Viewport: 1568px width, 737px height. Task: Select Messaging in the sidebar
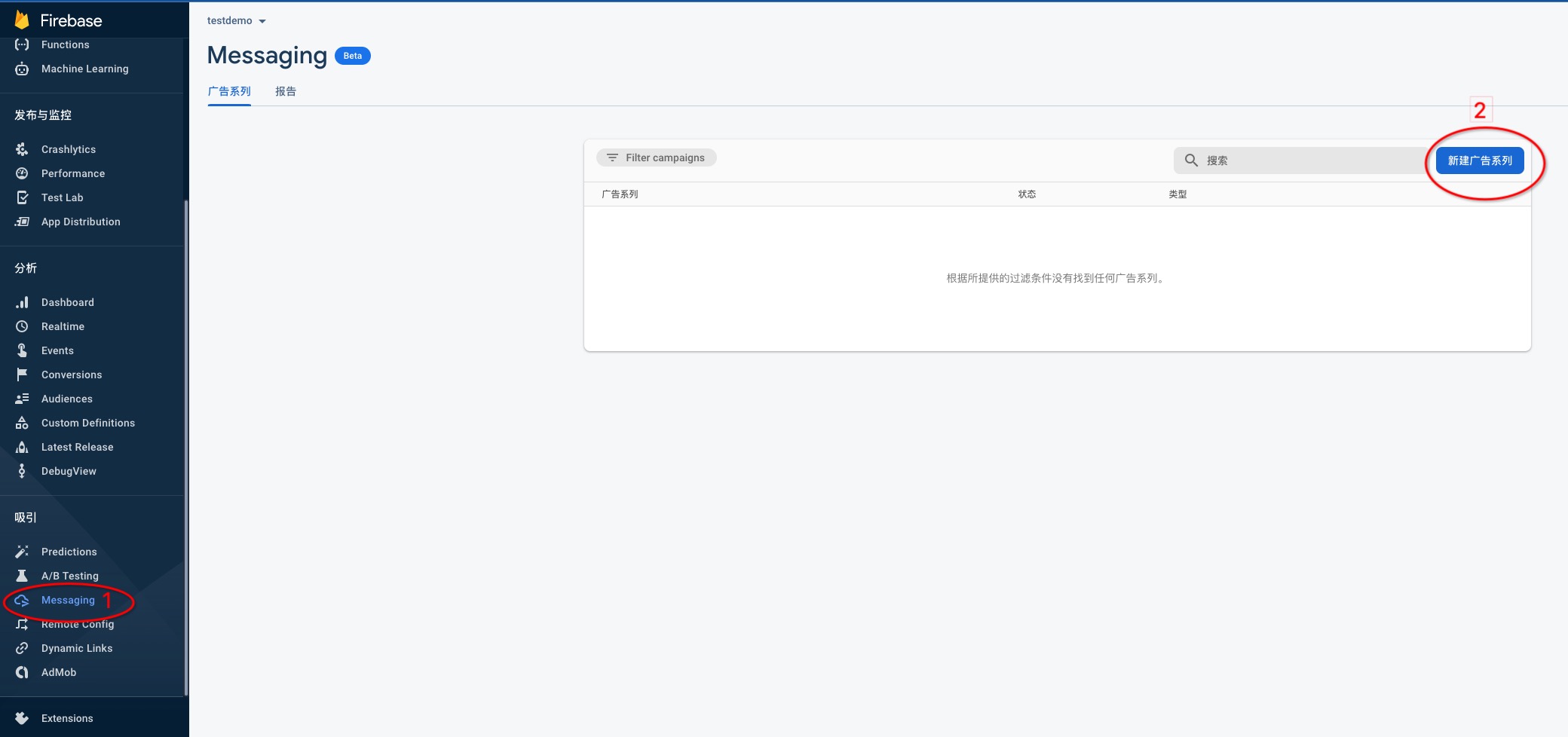click(x=68, y=600)
